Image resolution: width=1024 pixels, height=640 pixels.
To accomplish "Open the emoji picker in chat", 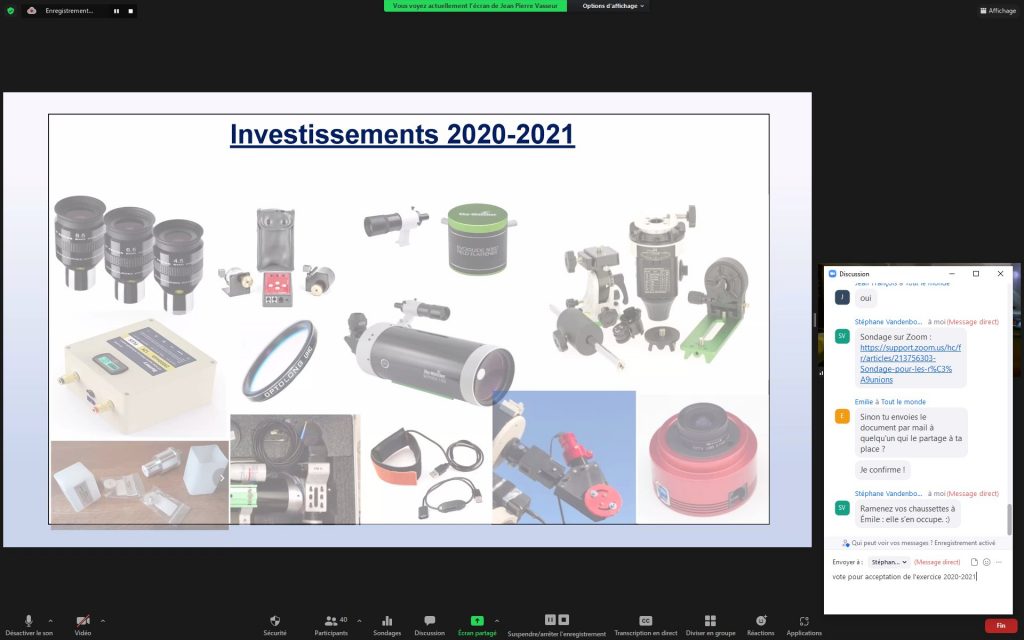I will pos(986,562).
